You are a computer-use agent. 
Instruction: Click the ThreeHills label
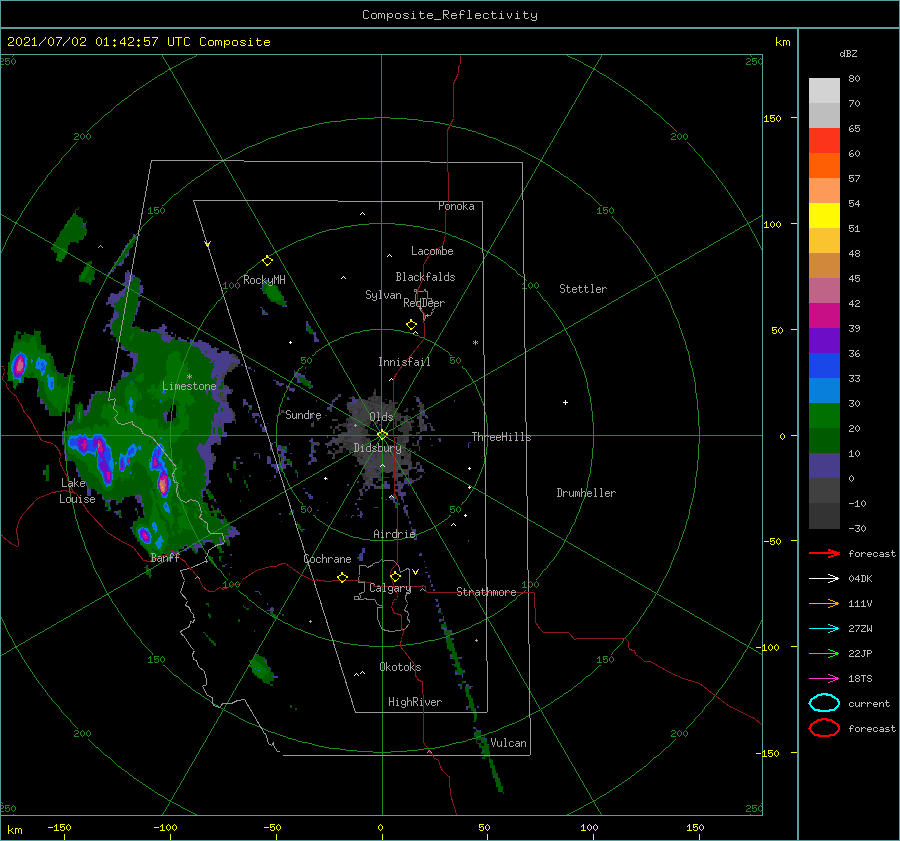click(502, 437)
